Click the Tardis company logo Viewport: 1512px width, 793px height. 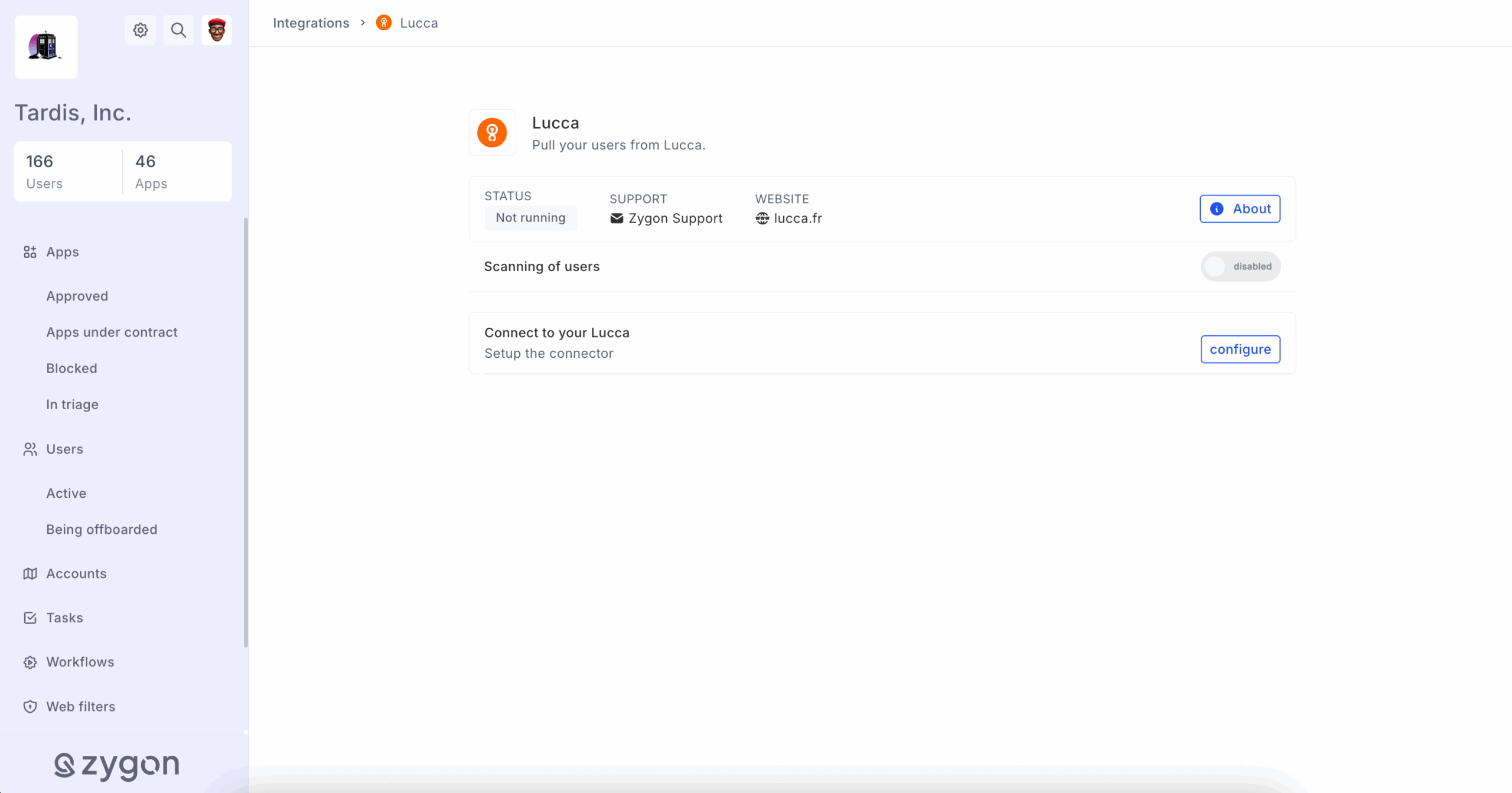click(x=46, y=47)
